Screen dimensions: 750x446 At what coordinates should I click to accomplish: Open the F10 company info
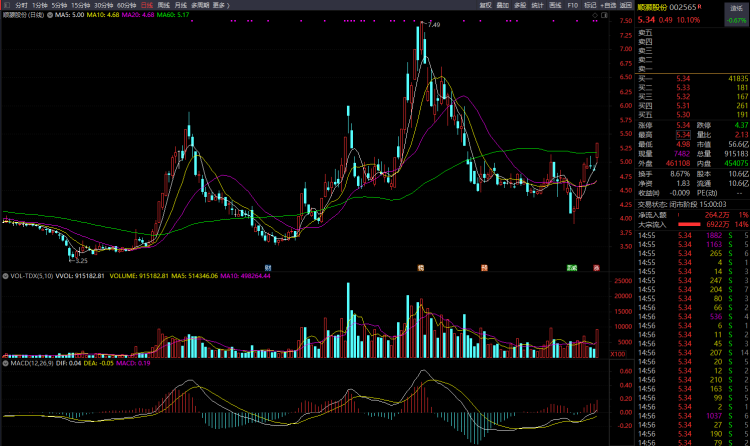click(x=572, y=5)
